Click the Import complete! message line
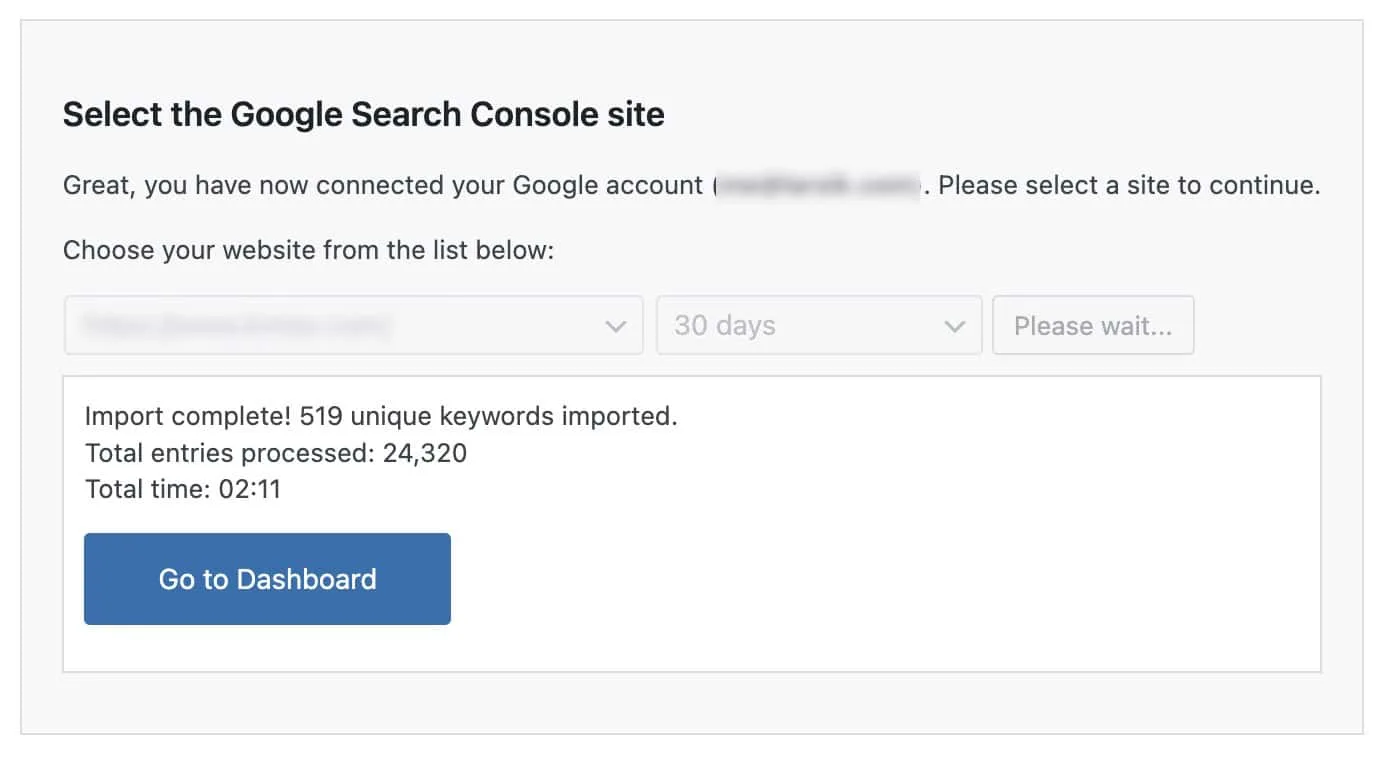 (381, 416)
